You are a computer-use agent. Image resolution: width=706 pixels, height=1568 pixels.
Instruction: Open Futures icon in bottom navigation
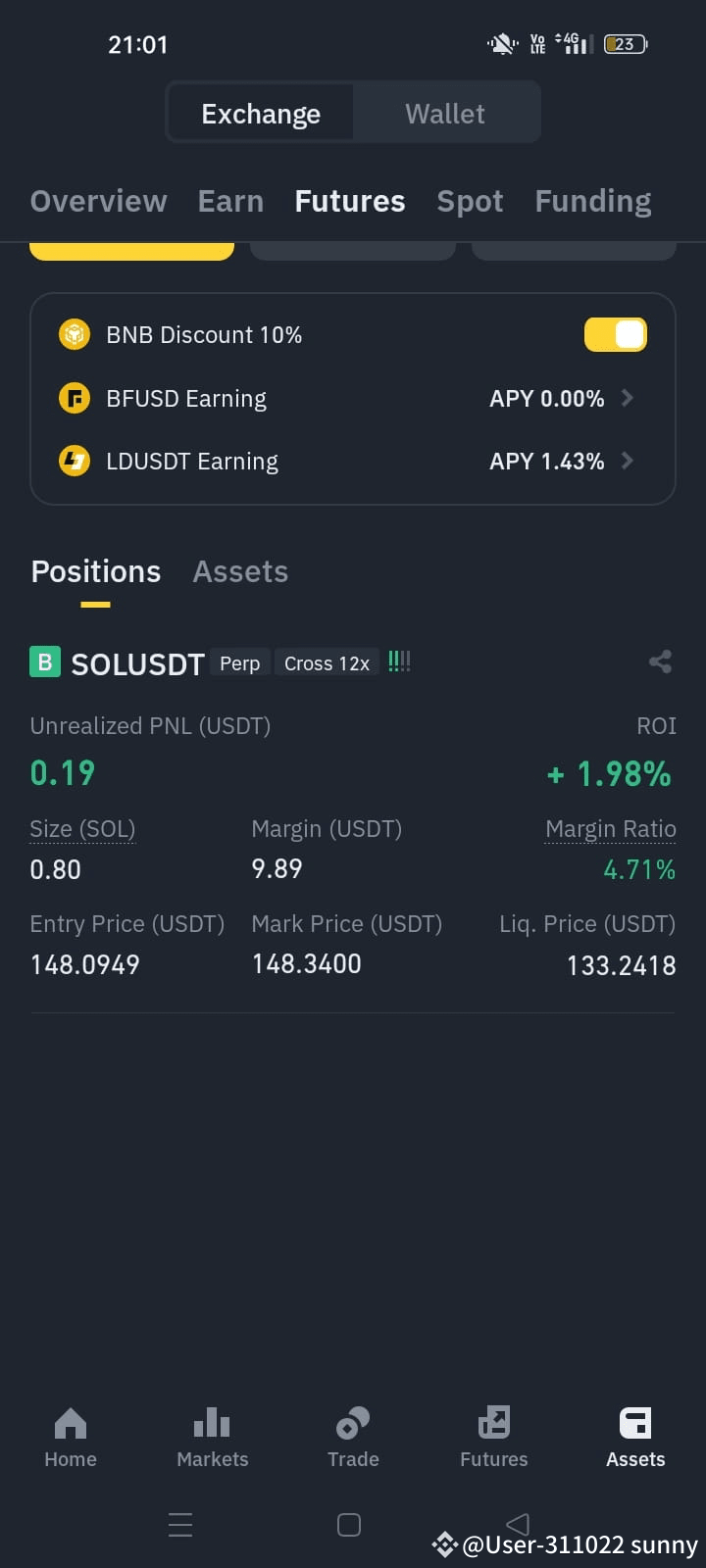click(x=494, y=1423)
